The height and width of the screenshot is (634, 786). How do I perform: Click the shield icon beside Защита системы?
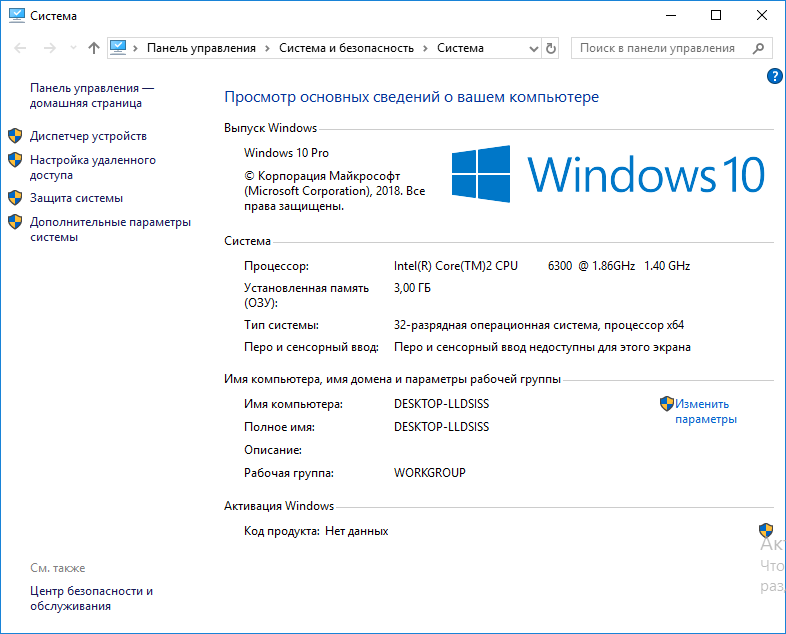(x=15, y=198)
